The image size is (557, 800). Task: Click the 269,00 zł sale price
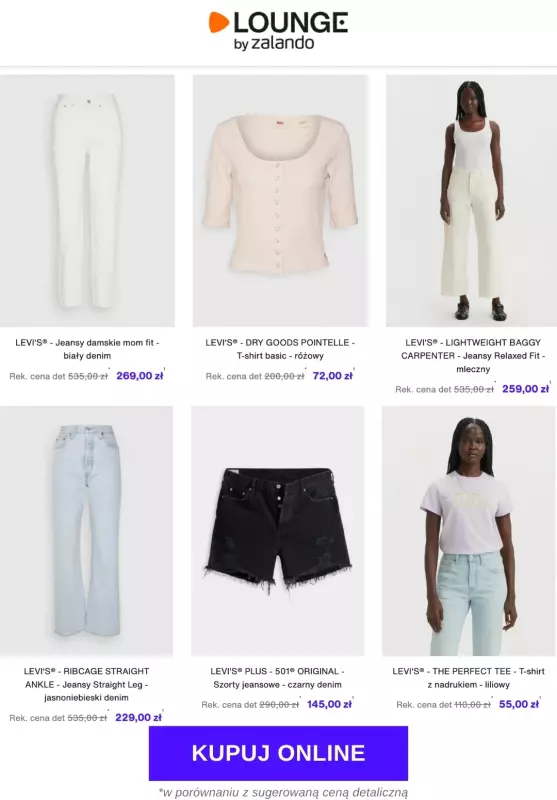coord(140,376)
